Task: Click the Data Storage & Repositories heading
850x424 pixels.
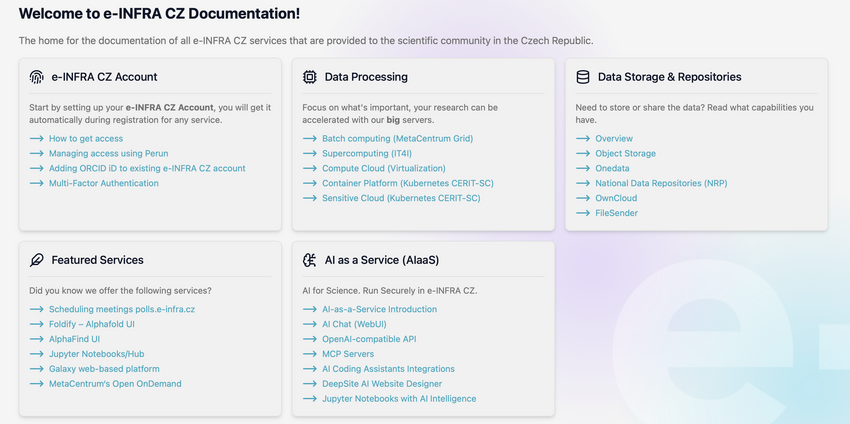Action: point(669,77)
